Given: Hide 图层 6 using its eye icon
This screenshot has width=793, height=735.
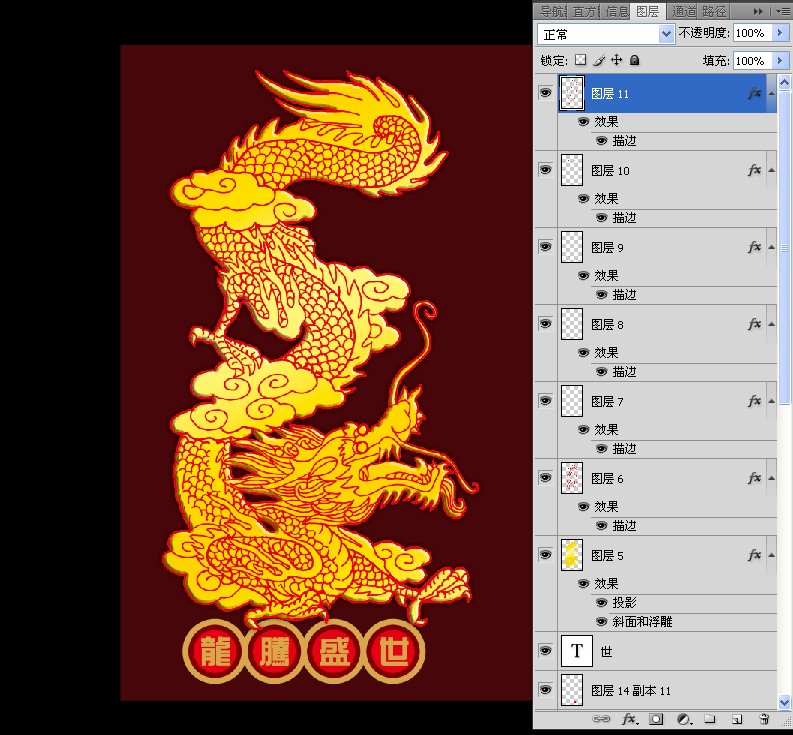Looking at the screenshot, I should point(545,478).
